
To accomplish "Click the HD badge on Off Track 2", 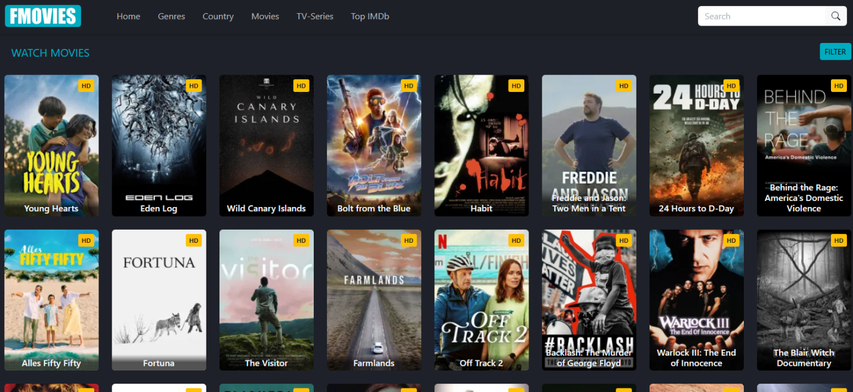I will point(516,240).
